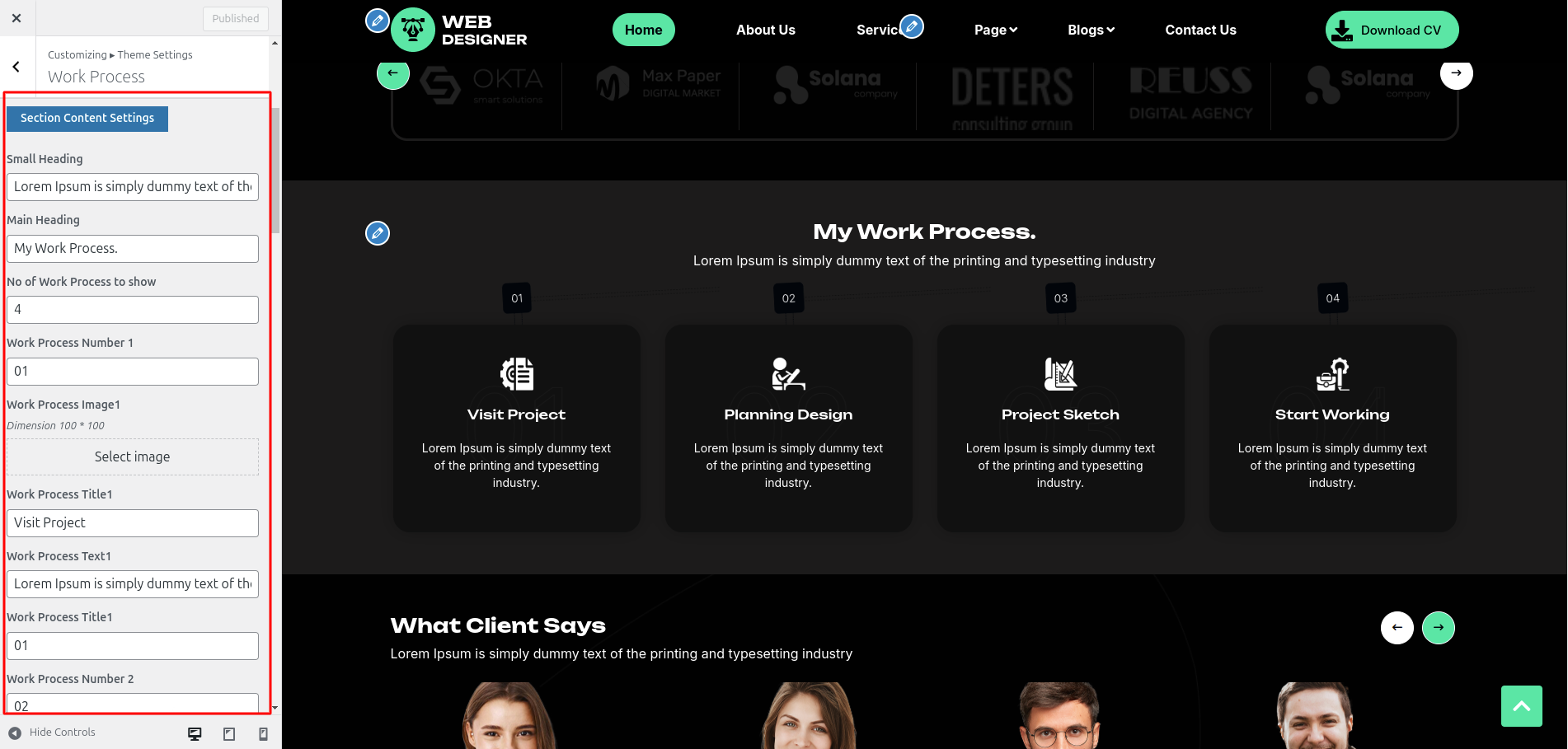
Task: Click the Download CV button
Action: coord(1391,29)
